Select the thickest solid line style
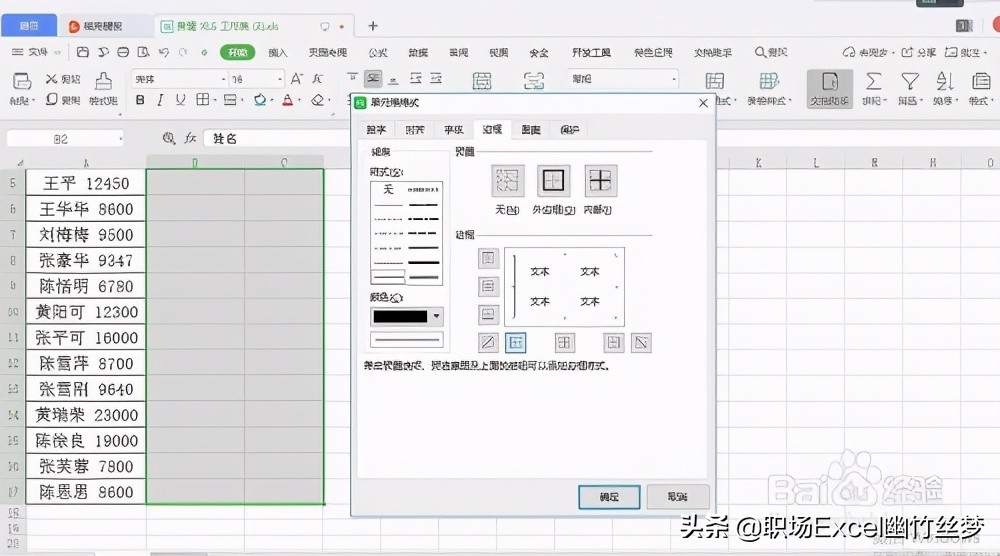1000x556 pixels. [423, 262]
